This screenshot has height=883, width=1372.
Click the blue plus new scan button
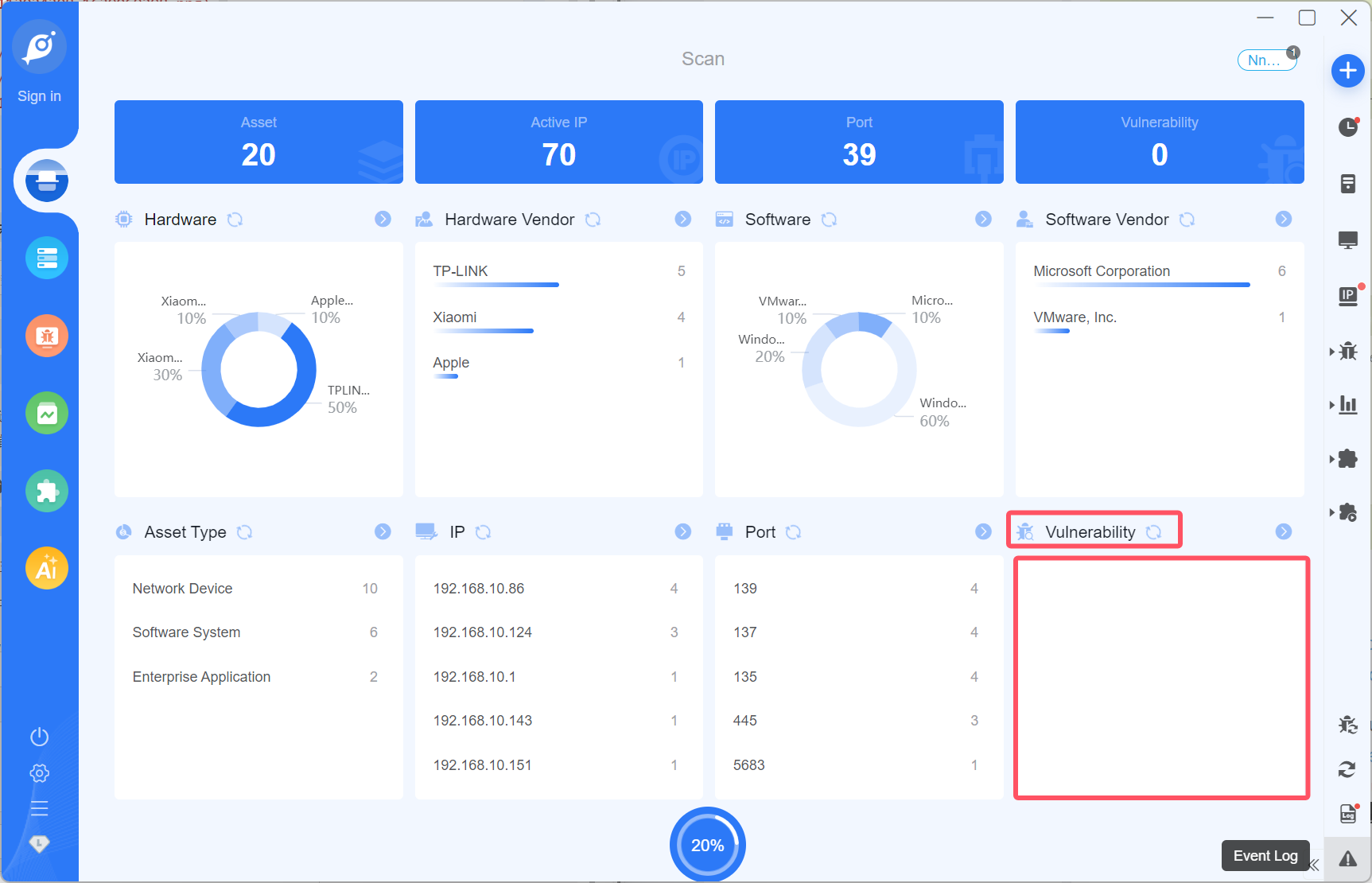coord(1347,71)
